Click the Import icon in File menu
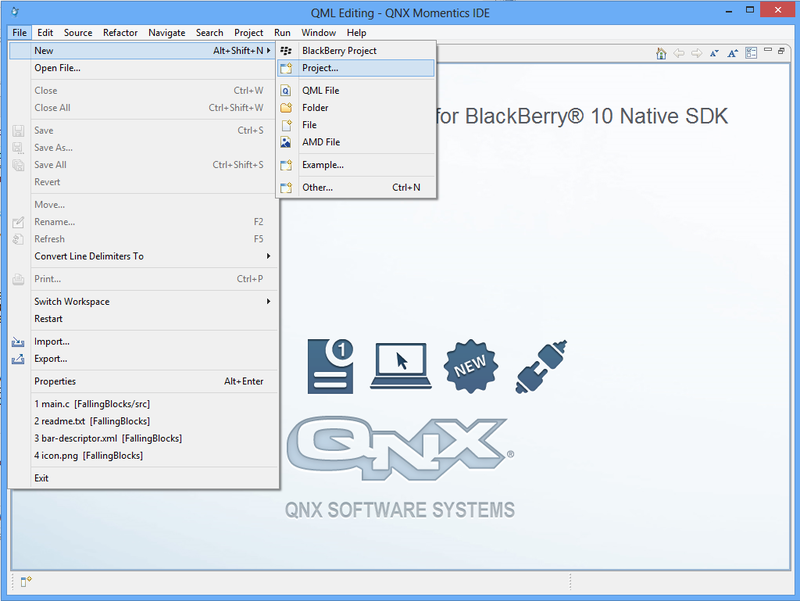 18,342
